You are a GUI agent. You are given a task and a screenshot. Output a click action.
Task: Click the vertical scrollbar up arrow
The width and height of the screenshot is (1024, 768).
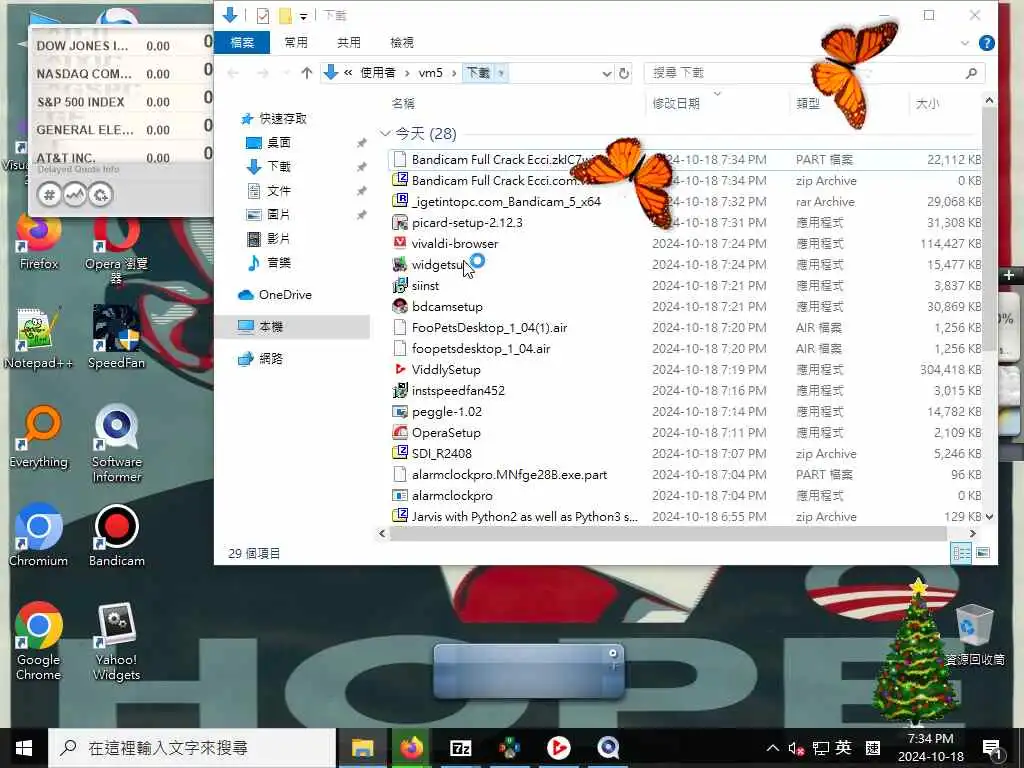pyautogui.click(x=989, y=101)
